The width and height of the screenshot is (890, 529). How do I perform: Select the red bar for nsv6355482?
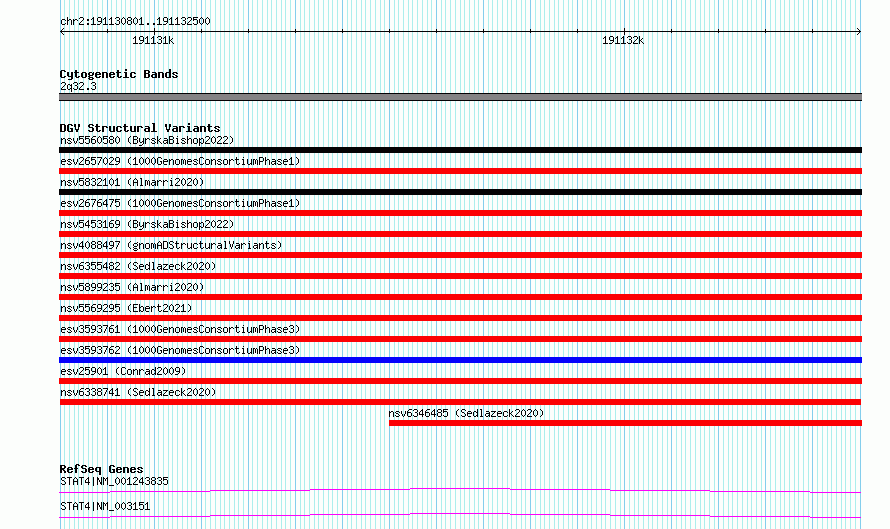[x=460, y=276]
